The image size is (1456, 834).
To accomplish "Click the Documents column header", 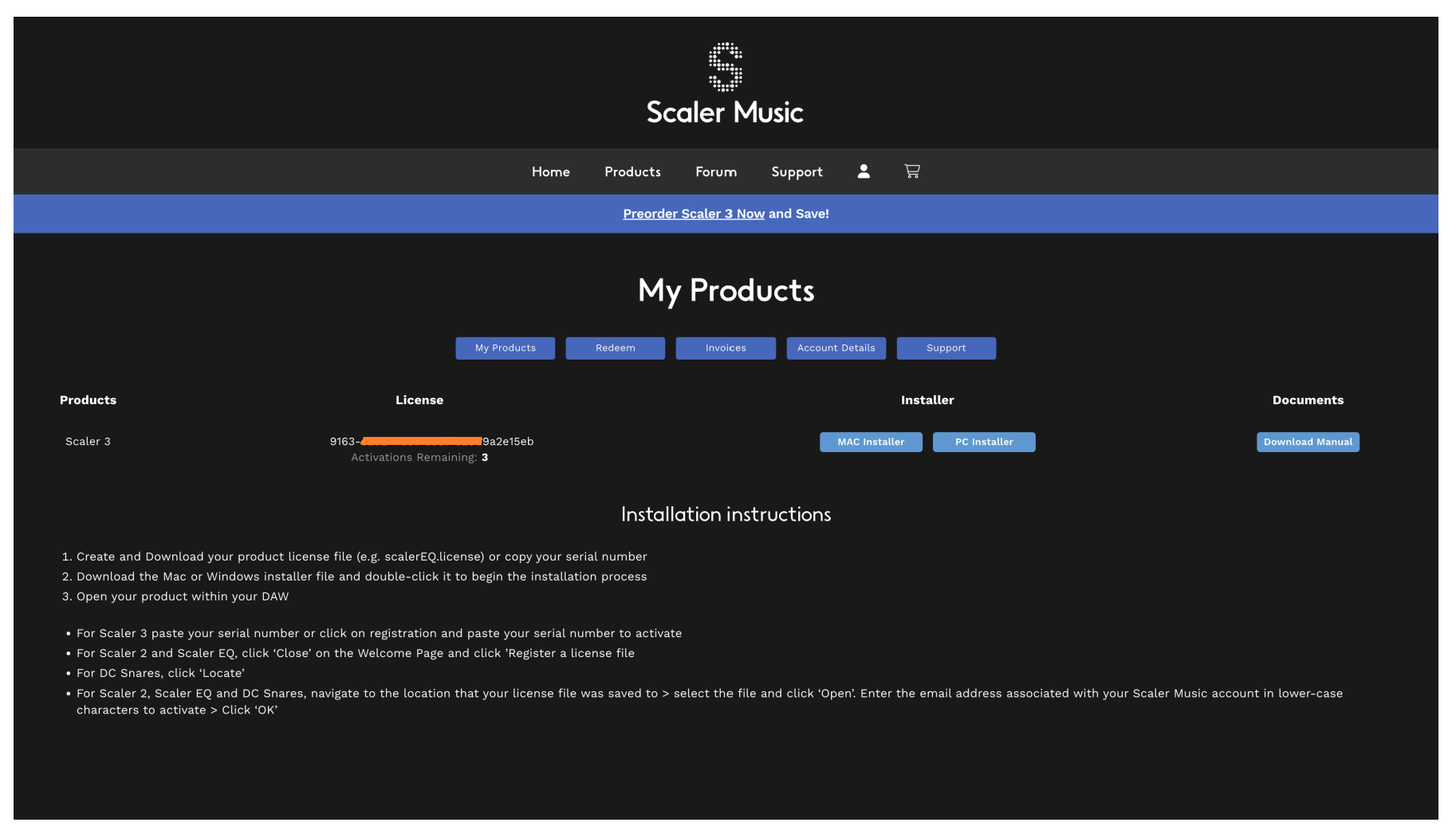I will tap(1308, 400).
